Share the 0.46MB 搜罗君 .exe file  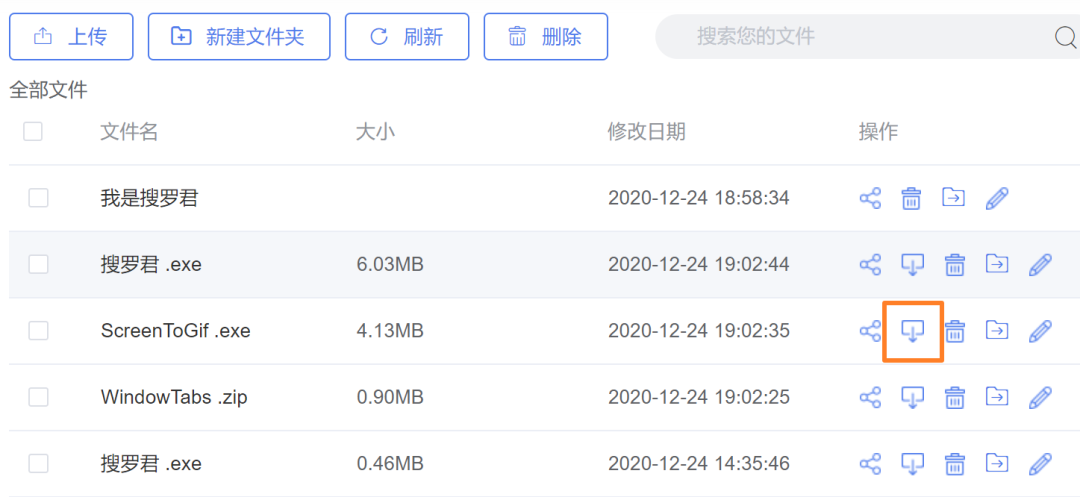coord(871,463)
